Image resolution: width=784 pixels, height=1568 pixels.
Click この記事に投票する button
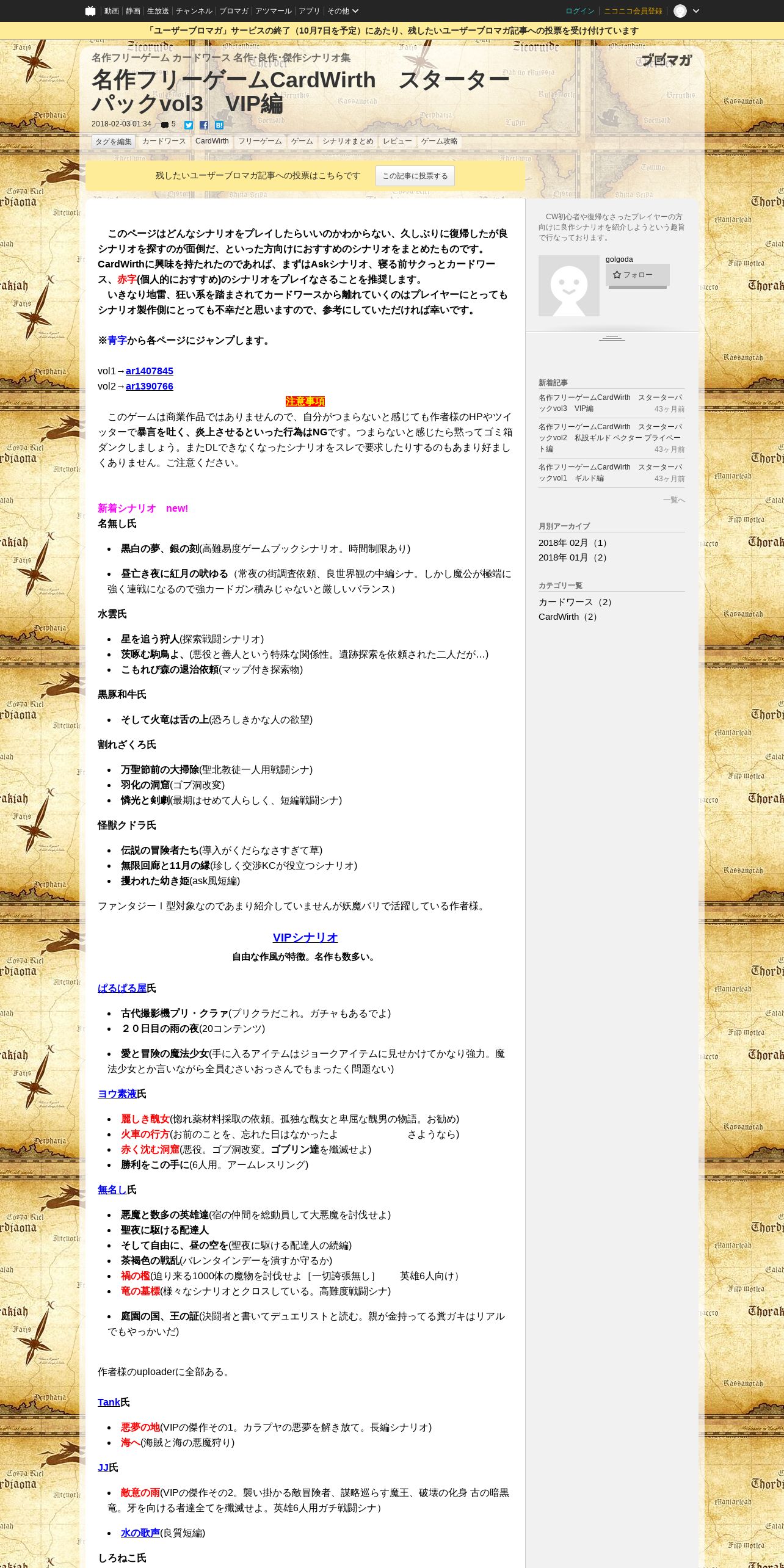pos(415,176)
